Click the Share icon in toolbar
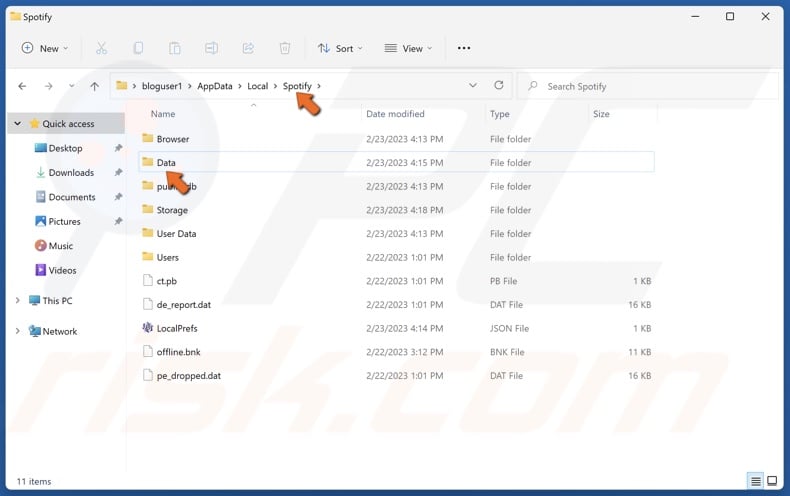This screenshot has width=790, height=496. point(248,48)
